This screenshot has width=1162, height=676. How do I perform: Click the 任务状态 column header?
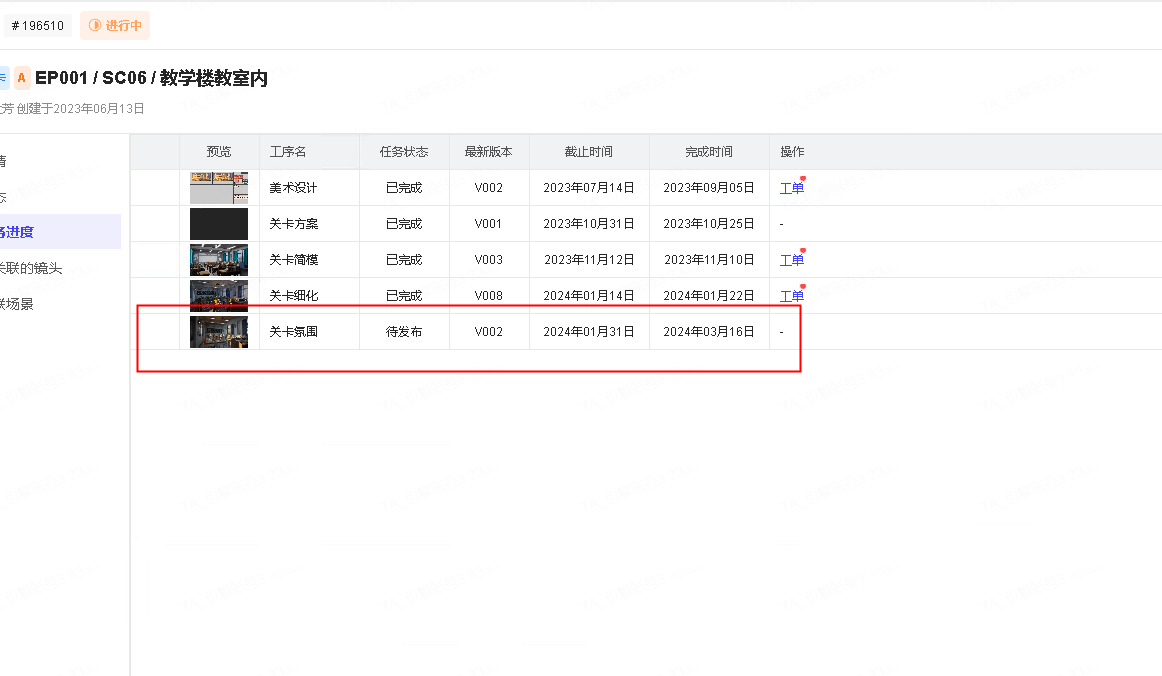tap(404, 152)
